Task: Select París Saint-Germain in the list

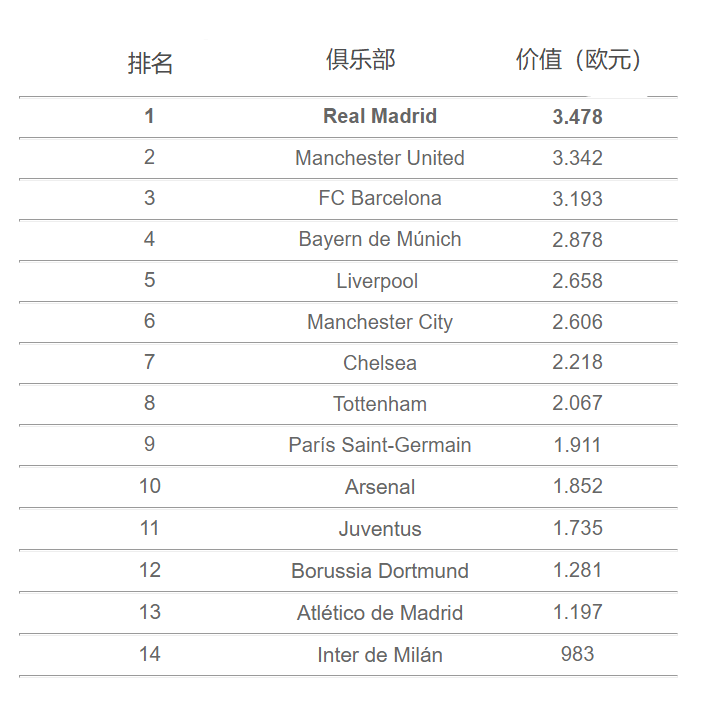Action: (x=380, y=445)
